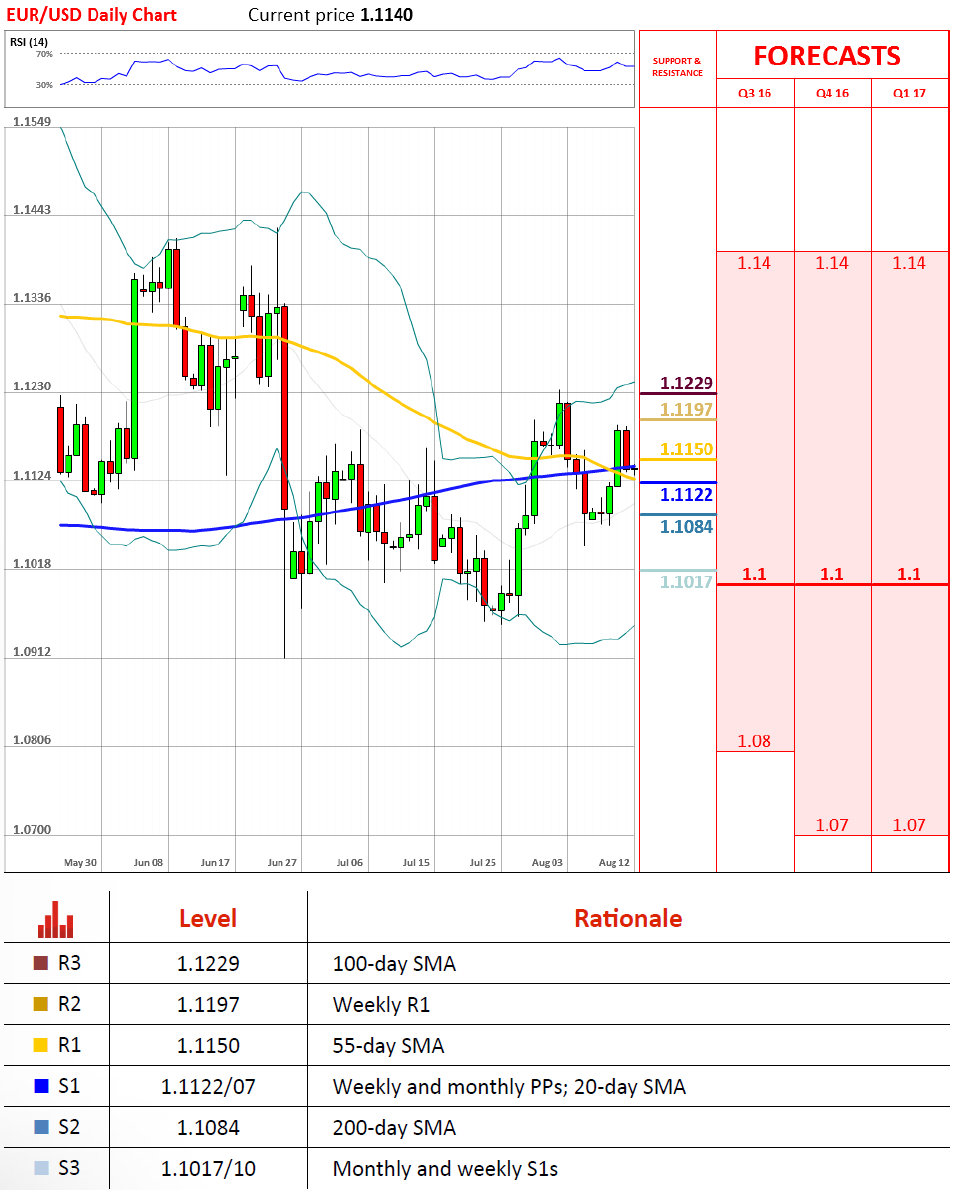Click the FORECASTS header

(x=827, y=56)
